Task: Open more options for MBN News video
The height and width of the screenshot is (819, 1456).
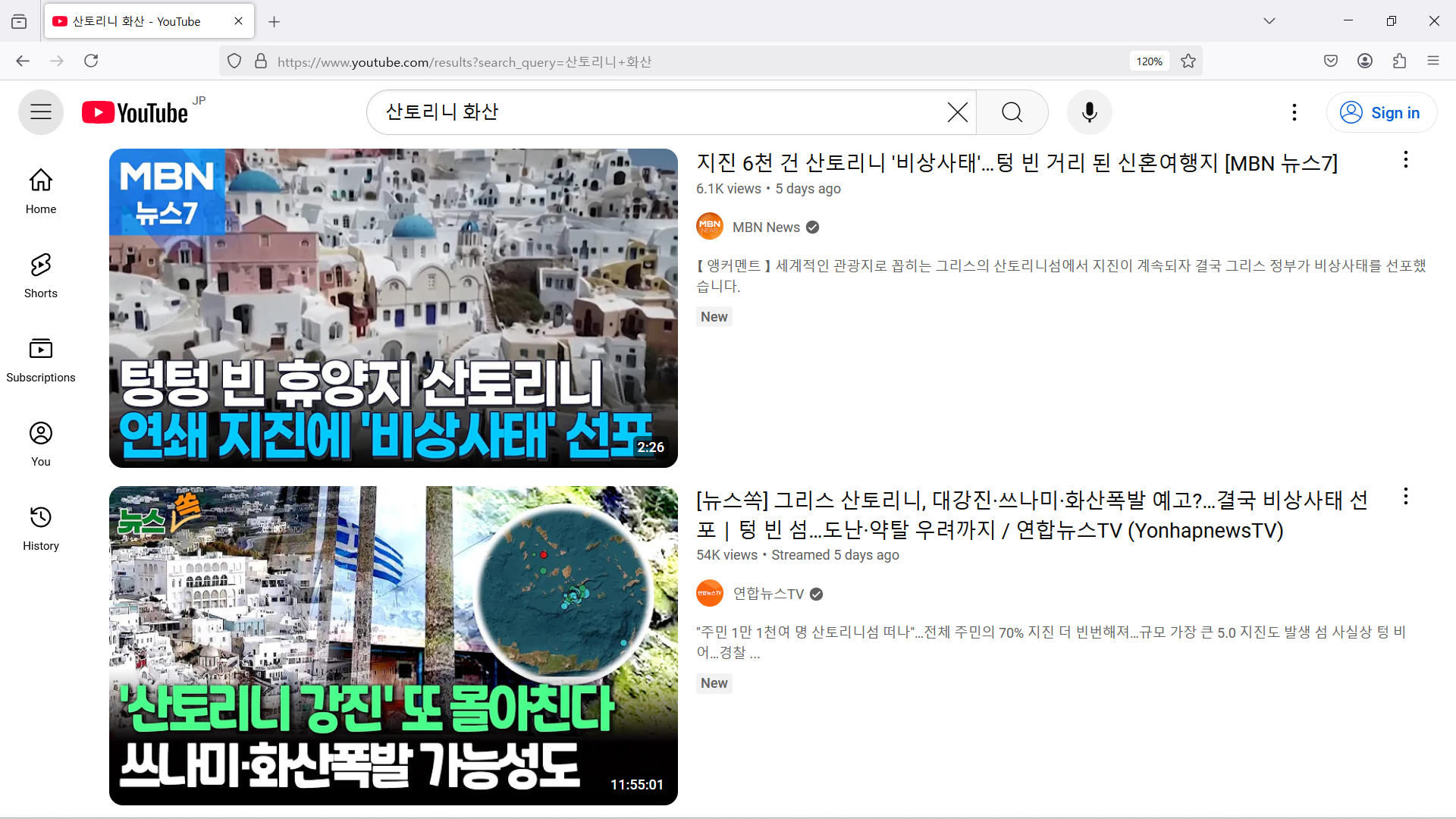Action: point(1406,160)
